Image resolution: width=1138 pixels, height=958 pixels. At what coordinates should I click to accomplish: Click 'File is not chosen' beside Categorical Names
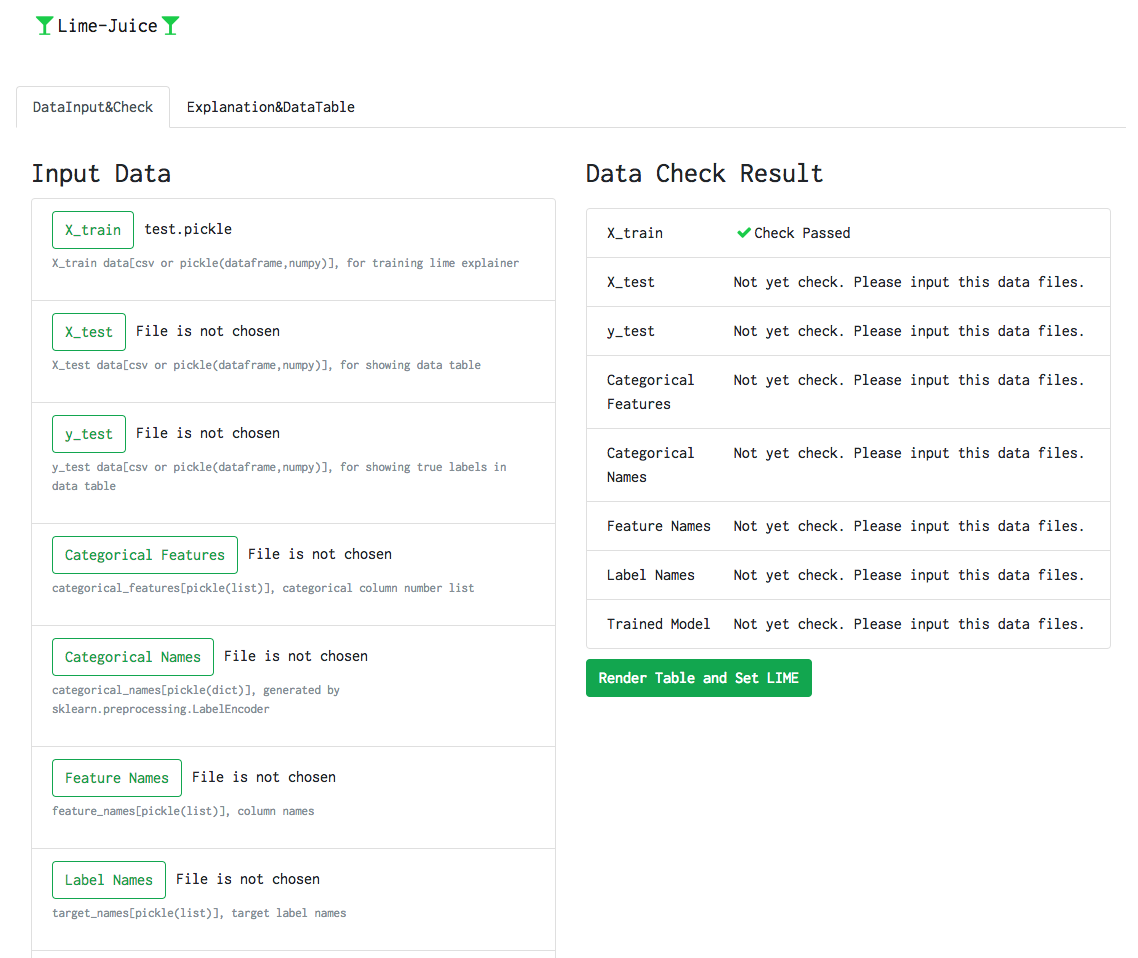[296, 656]
